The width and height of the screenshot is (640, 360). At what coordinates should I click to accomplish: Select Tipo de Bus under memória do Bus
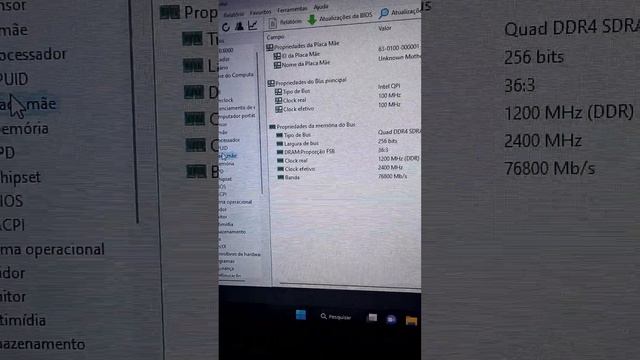click(293, 135)
